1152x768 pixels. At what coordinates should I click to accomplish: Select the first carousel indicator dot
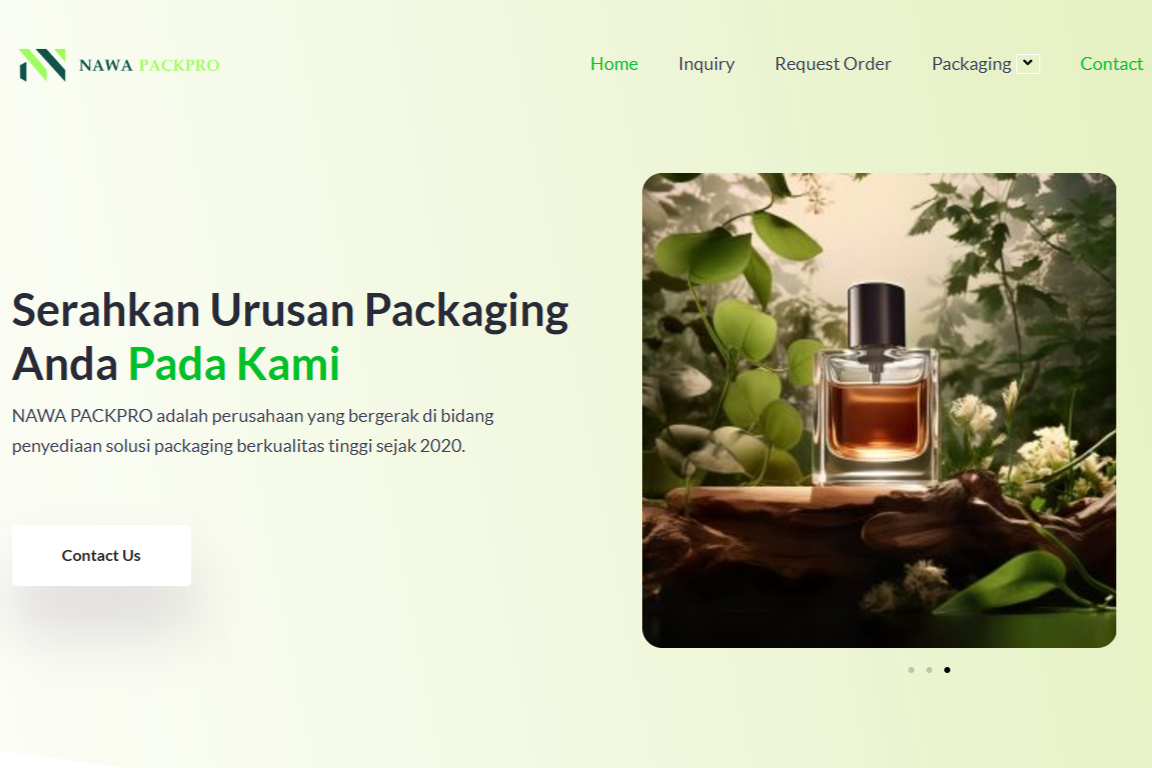pos(911,670)
